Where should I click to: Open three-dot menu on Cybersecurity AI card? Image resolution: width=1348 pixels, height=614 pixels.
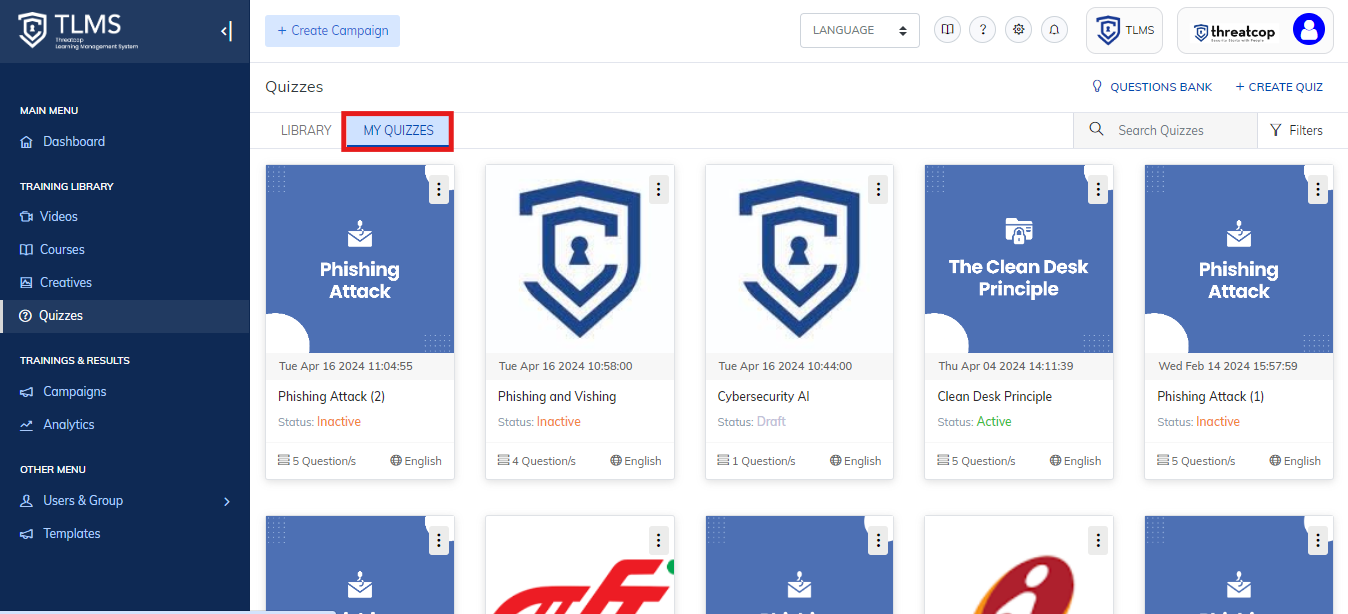point(878,189)
